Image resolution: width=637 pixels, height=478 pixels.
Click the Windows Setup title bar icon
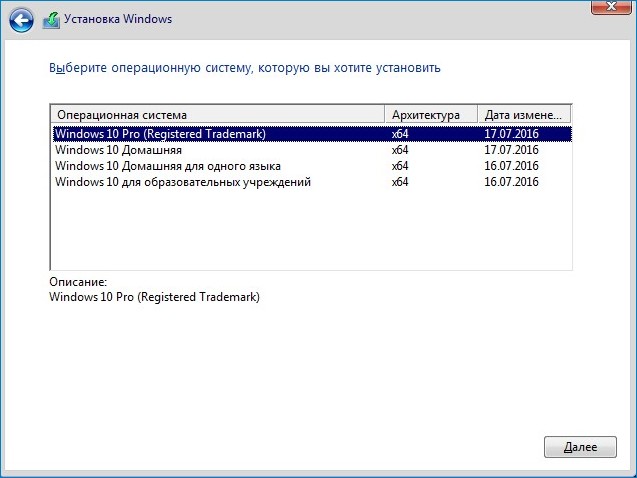click(49, 19)
